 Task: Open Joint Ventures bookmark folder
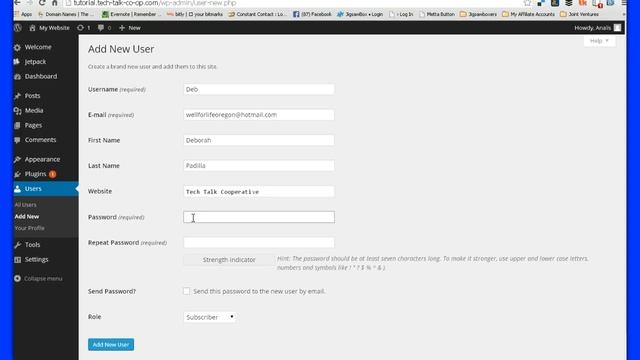(579, 14)
